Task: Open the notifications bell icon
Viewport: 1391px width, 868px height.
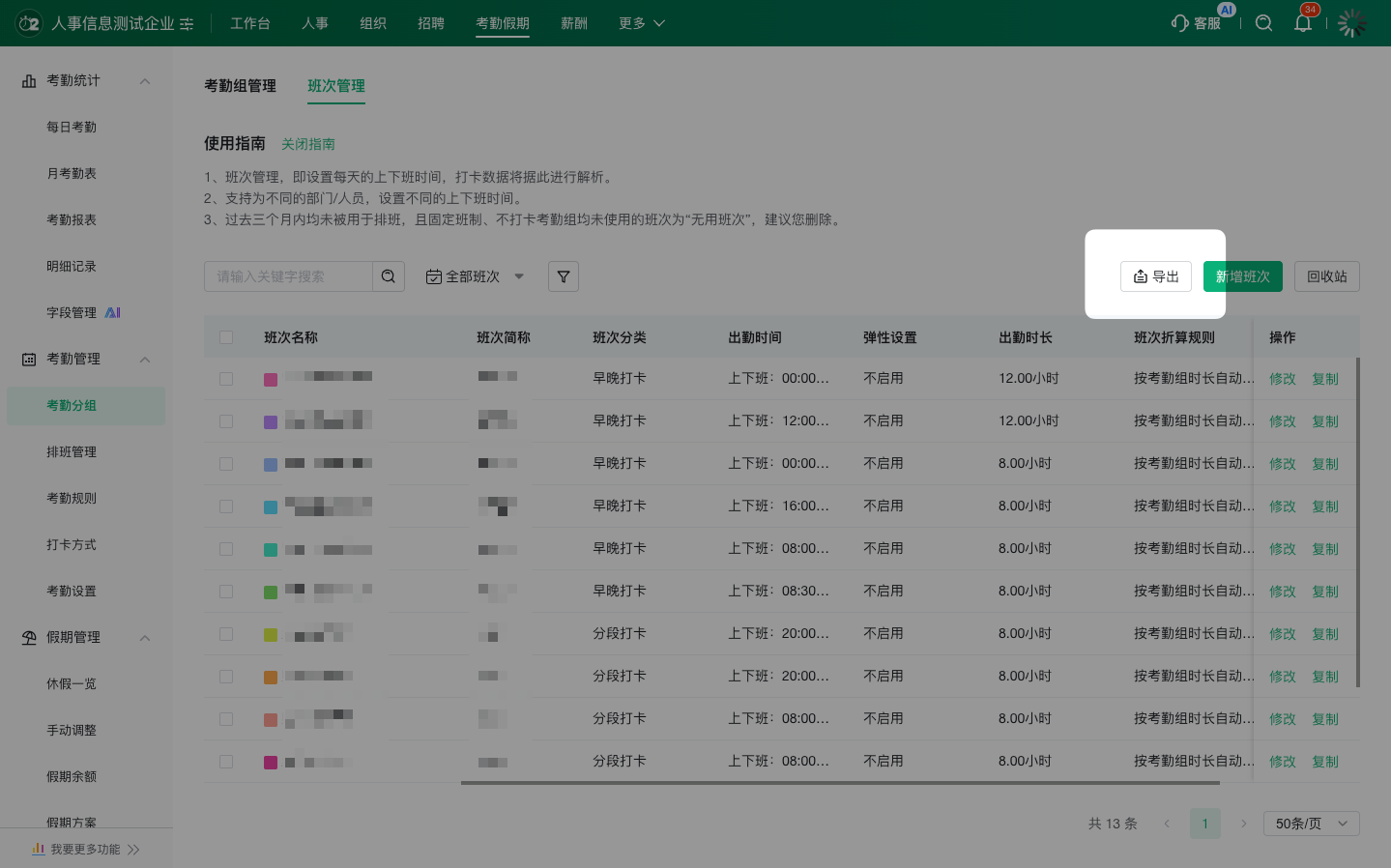Action: 1303,23
